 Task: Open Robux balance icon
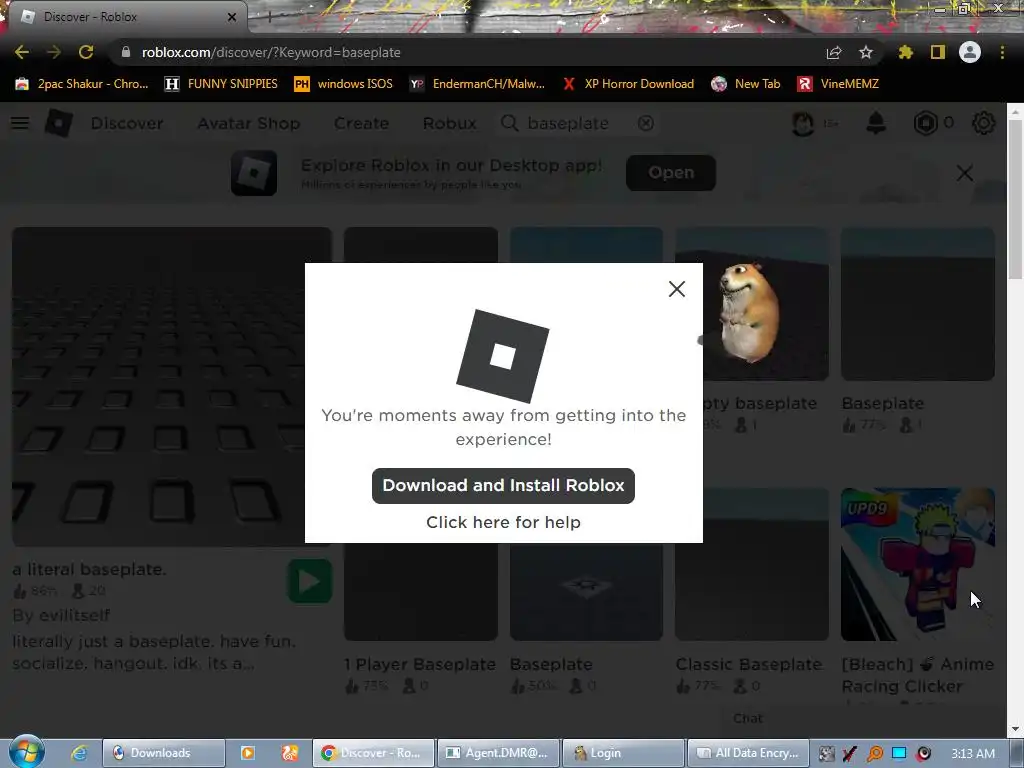(925, 123)
